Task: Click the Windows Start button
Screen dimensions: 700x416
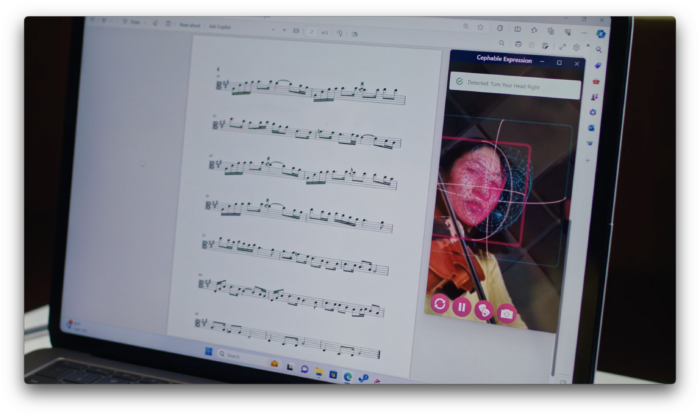Action: pos(209,351)
